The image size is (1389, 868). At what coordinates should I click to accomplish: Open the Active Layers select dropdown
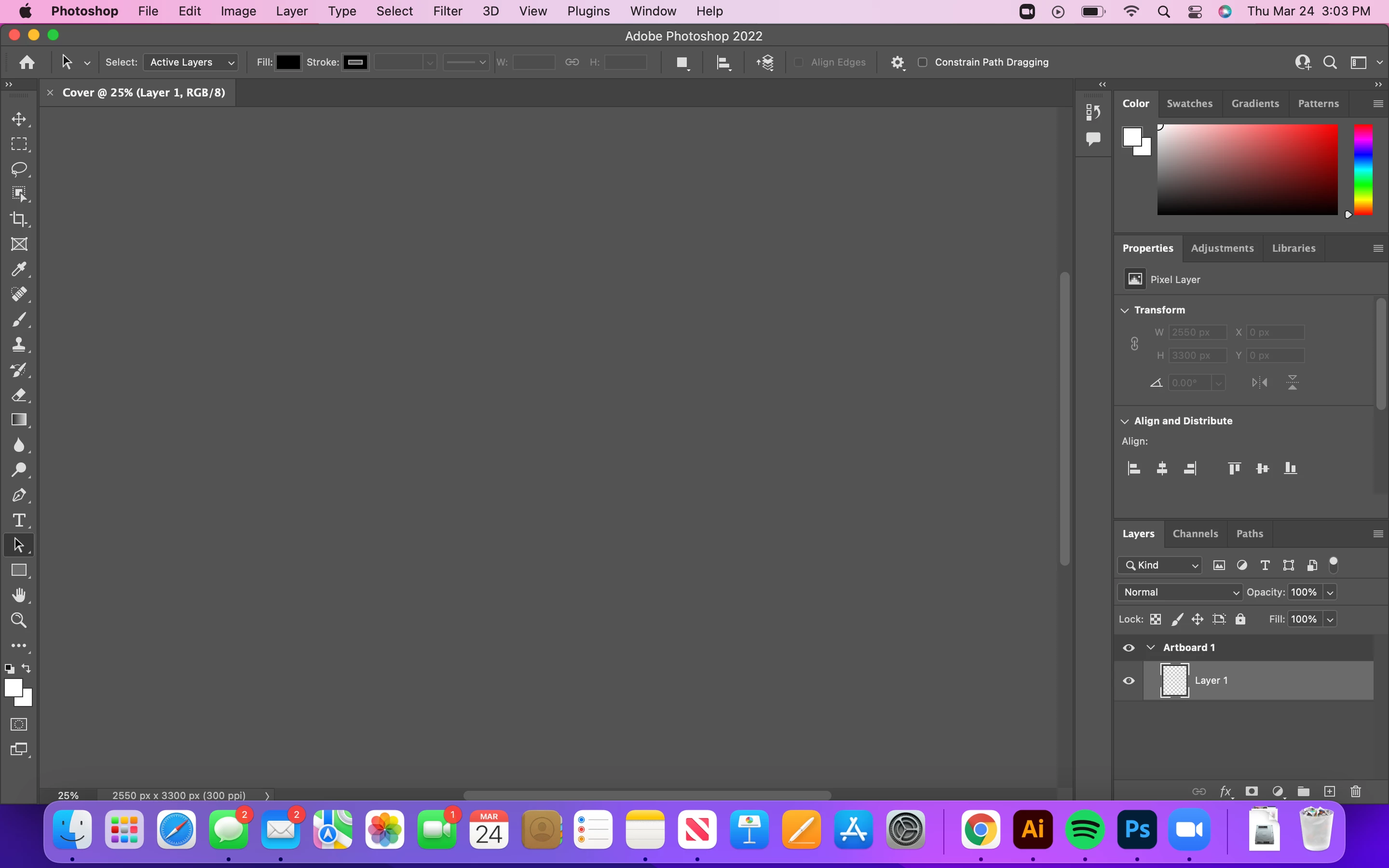tap(191, 62)
